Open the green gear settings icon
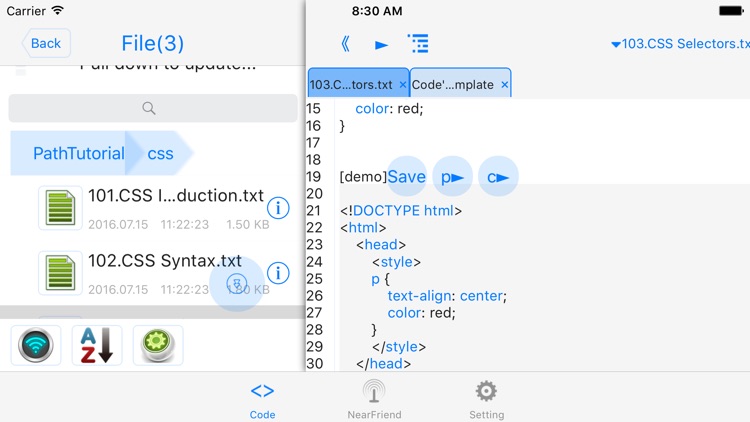The height and width of the screenshot is (422, 750). pos(157,345)
